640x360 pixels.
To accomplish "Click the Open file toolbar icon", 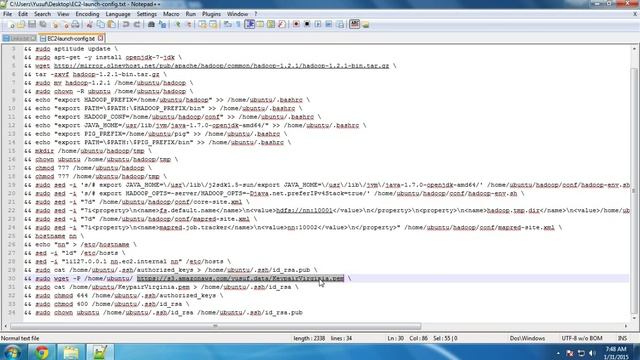I will [x=21, y=24].
